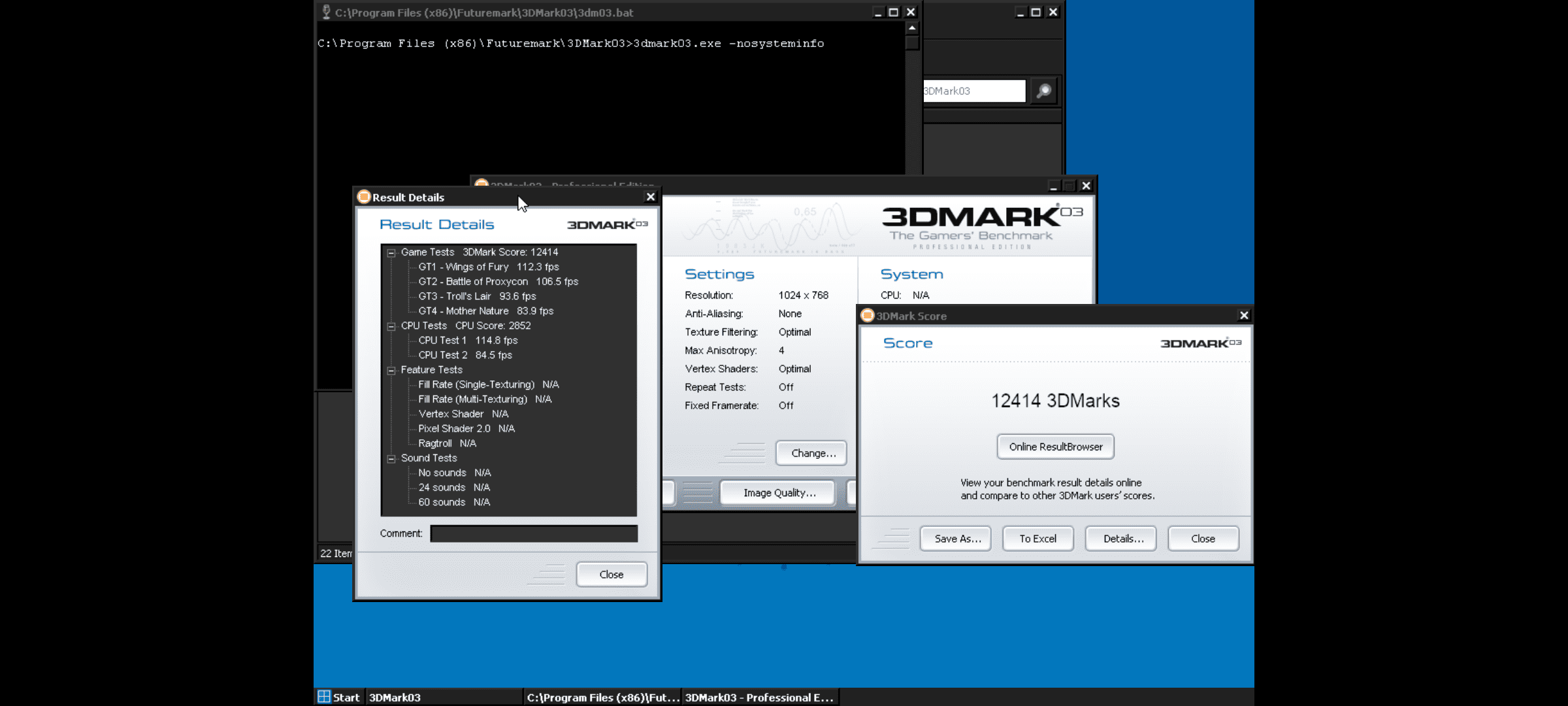Image resolution: width=1568 pixels, height=706 pixels.
Task: Close 3DMark03 Professional Edition window
Action: coord(1086,186)
